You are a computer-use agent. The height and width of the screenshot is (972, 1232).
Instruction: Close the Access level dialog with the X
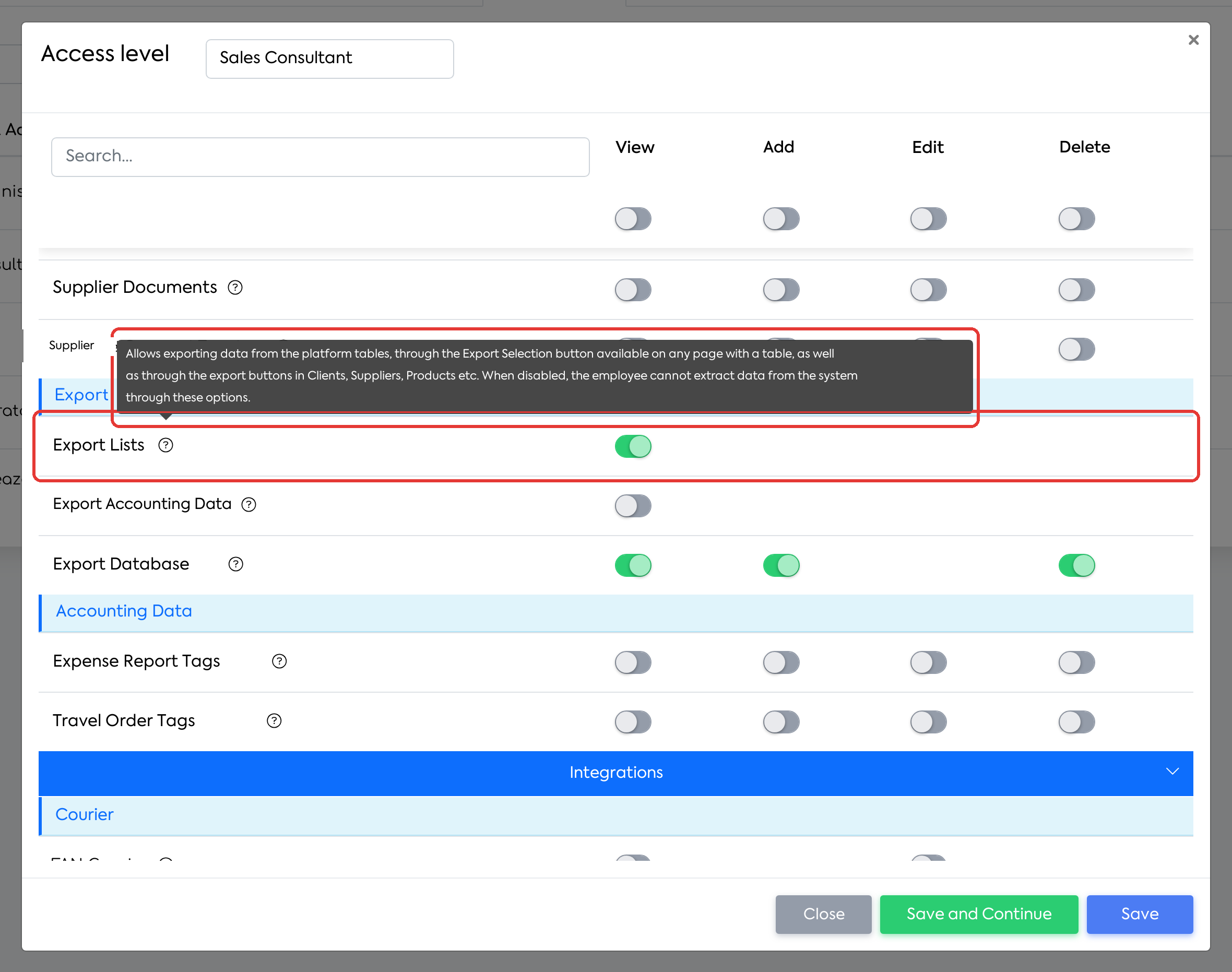coord(1193,40)
